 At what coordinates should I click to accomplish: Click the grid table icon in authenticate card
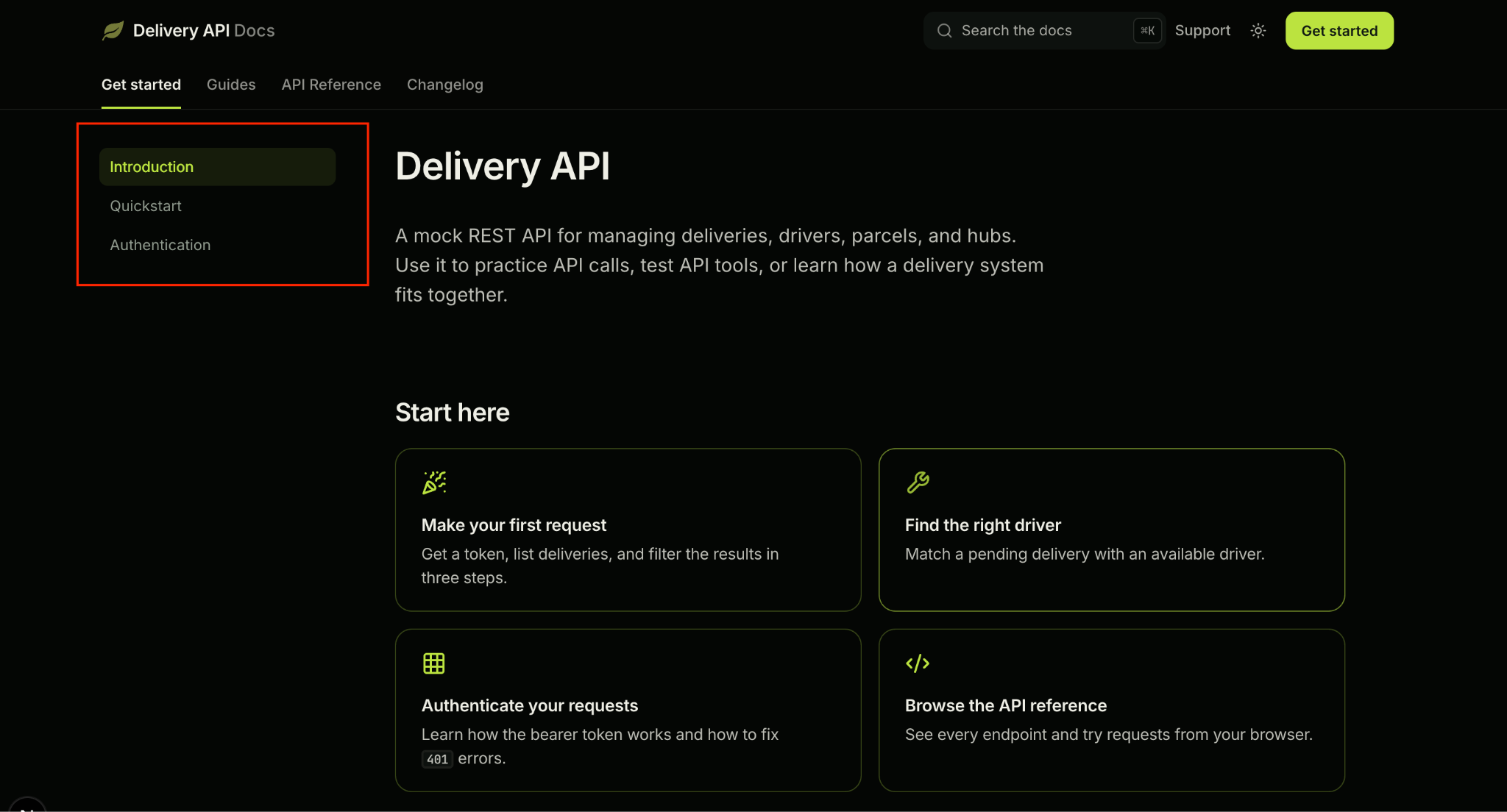(x=434, y=663)
